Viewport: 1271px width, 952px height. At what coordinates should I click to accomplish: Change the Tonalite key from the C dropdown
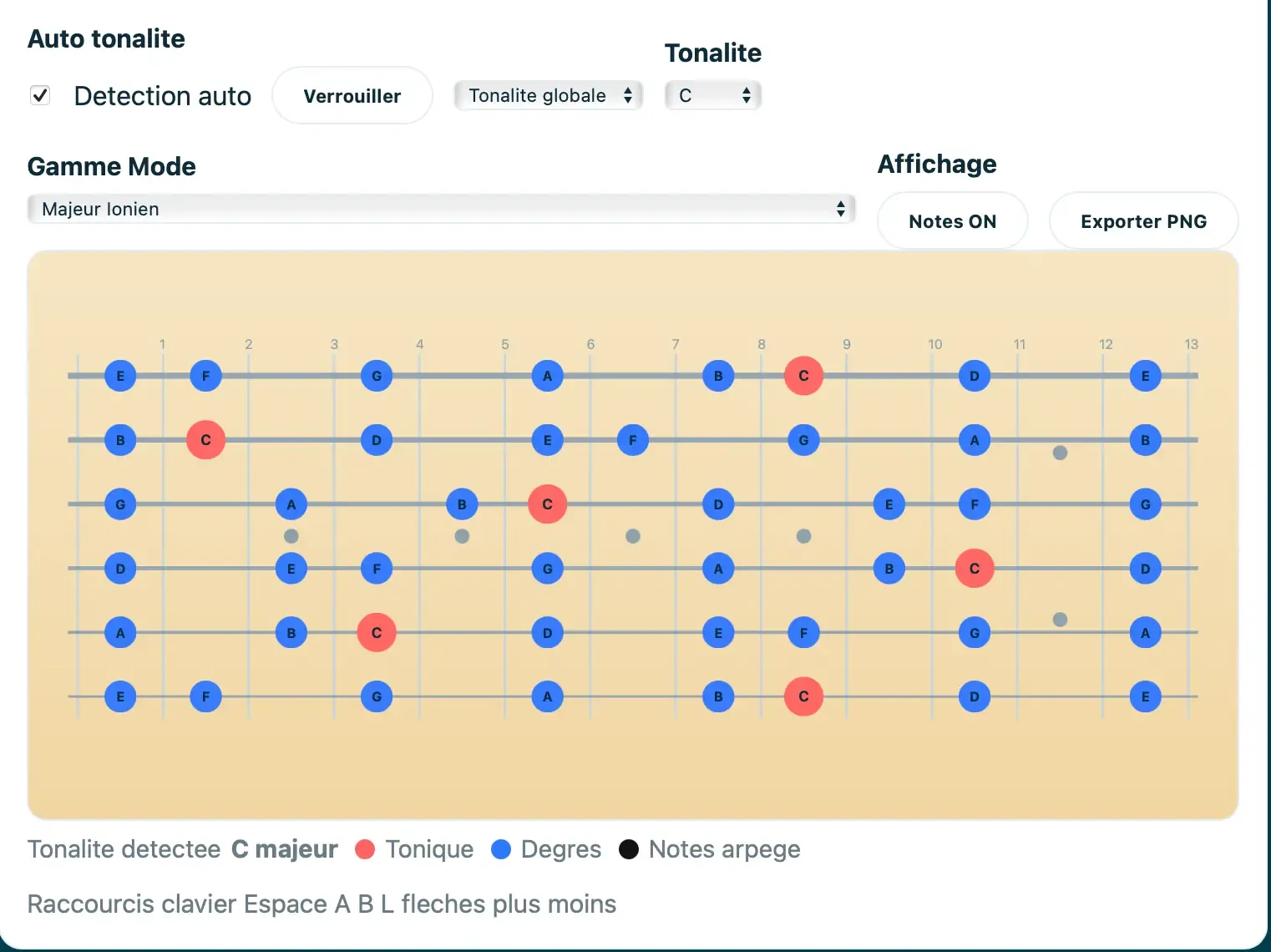[712, 95]
